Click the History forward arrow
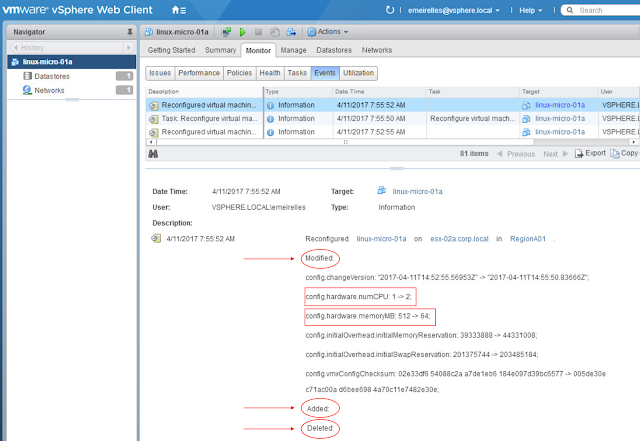The height and width of the screenshot is (441, 640). click(129, 48)
